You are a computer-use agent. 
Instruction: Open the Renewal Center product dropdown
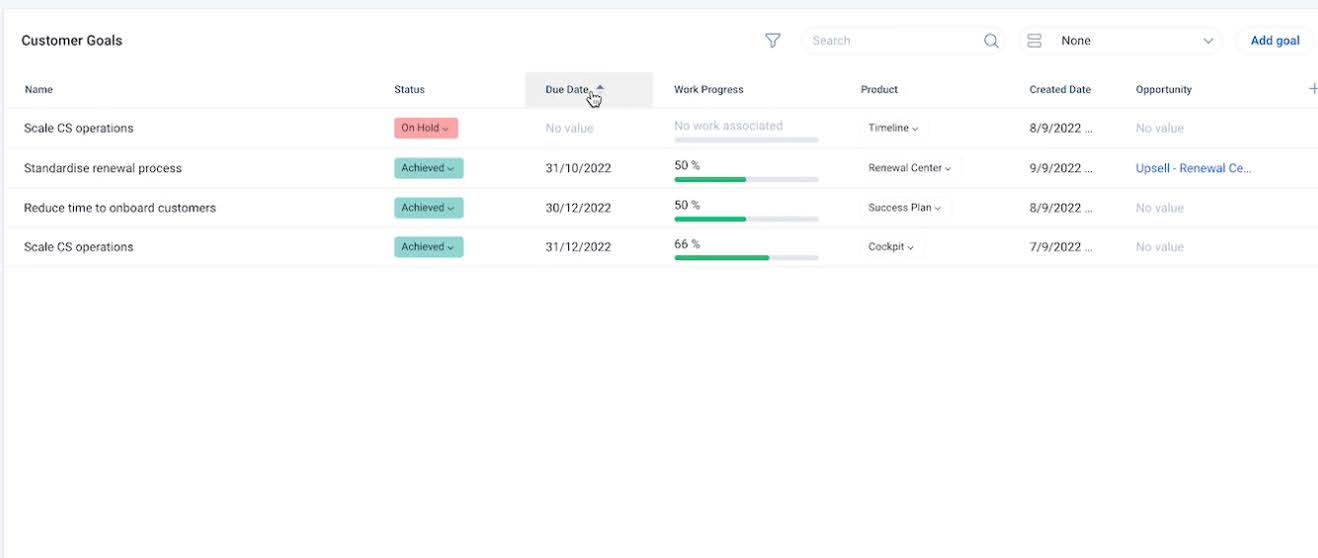coord(909,168)
